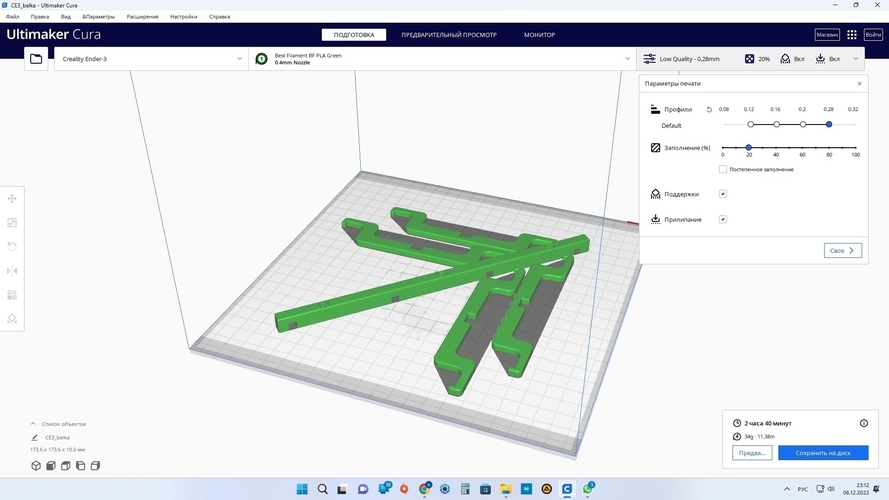
Task: Open the Creality Ender-3 printer dropdown
Action: pos(151,59)
